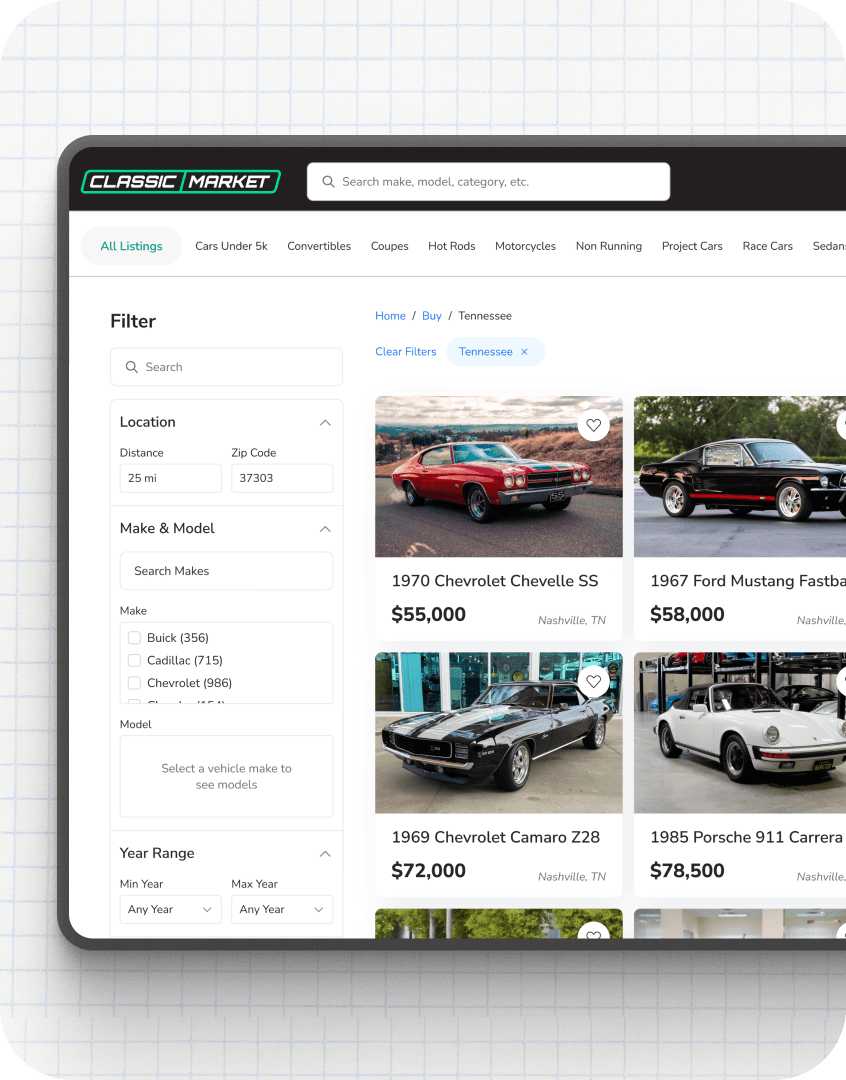Click the heart on the Camaro Z28 card
The image size is (846, 1080).
(x=593, y=680)
